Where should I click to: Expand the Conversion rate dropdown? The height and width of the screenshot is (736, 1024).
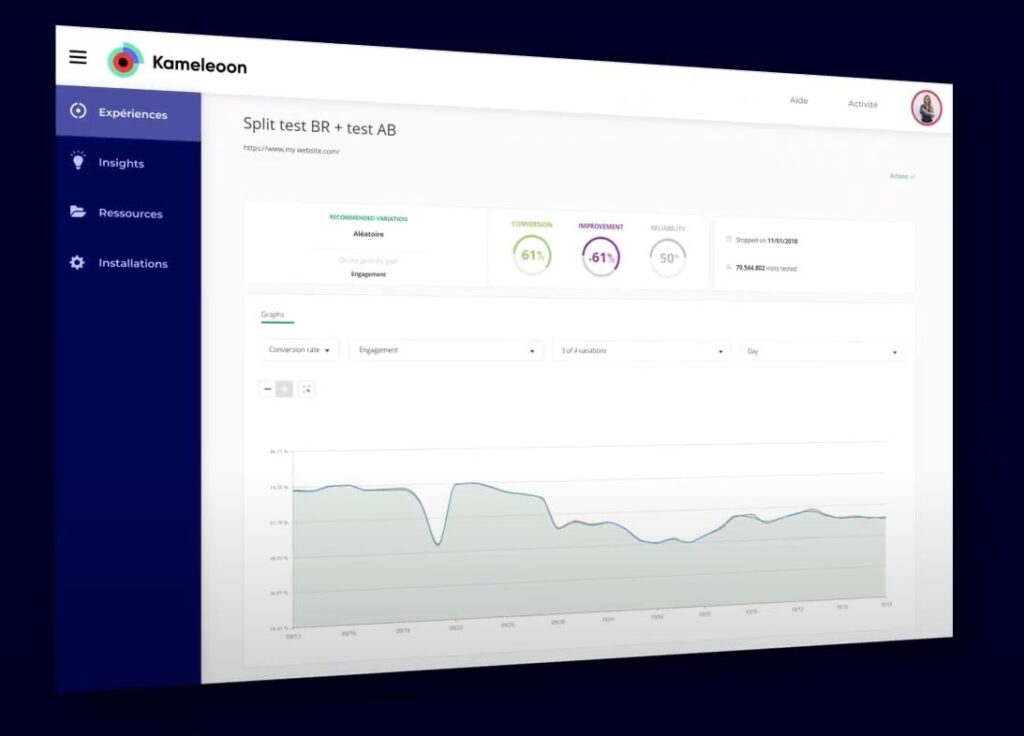(x=299, y=350)
